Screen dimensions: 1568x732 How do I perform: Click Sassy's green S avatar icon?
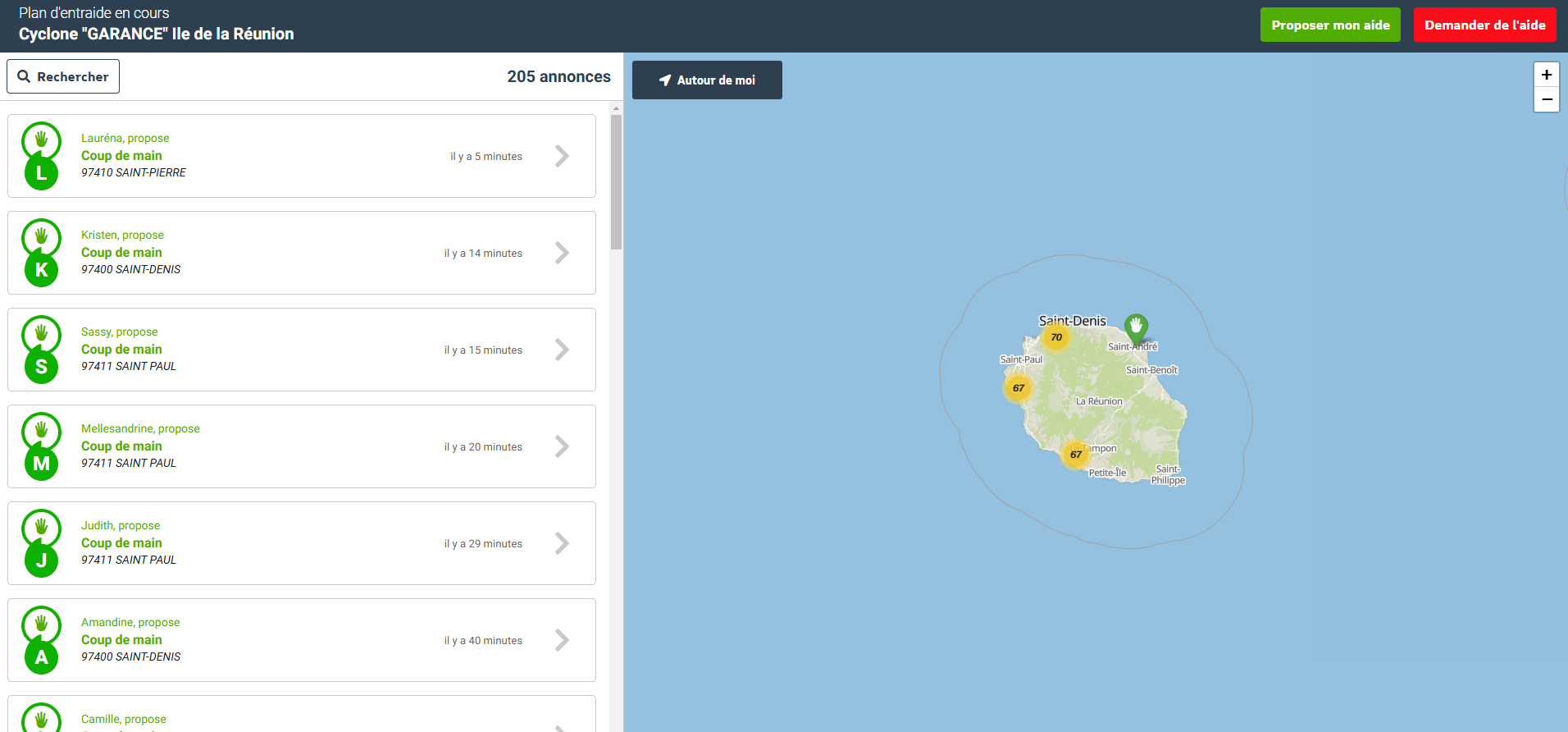(x=41, y=367)
